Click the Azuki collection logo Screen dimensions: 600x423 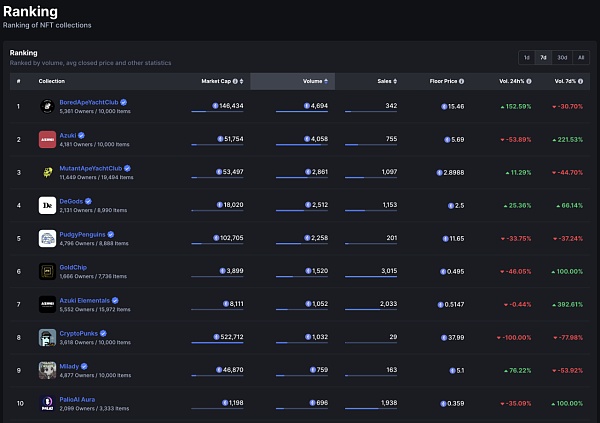[x=46, y=139]
